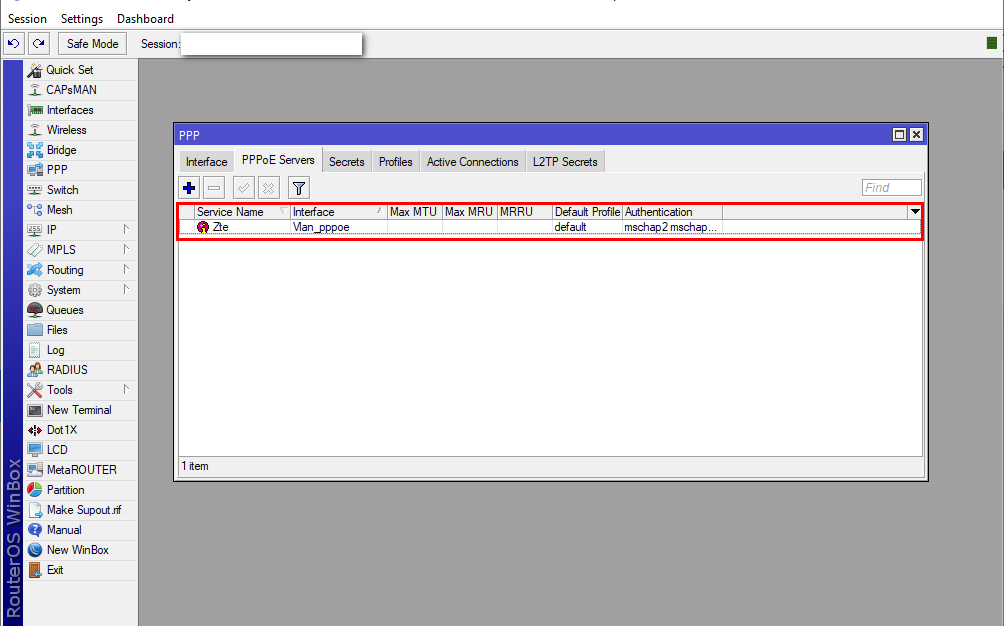Select the Zte service entry icon

pyautogui.click(x=203, y=227)
